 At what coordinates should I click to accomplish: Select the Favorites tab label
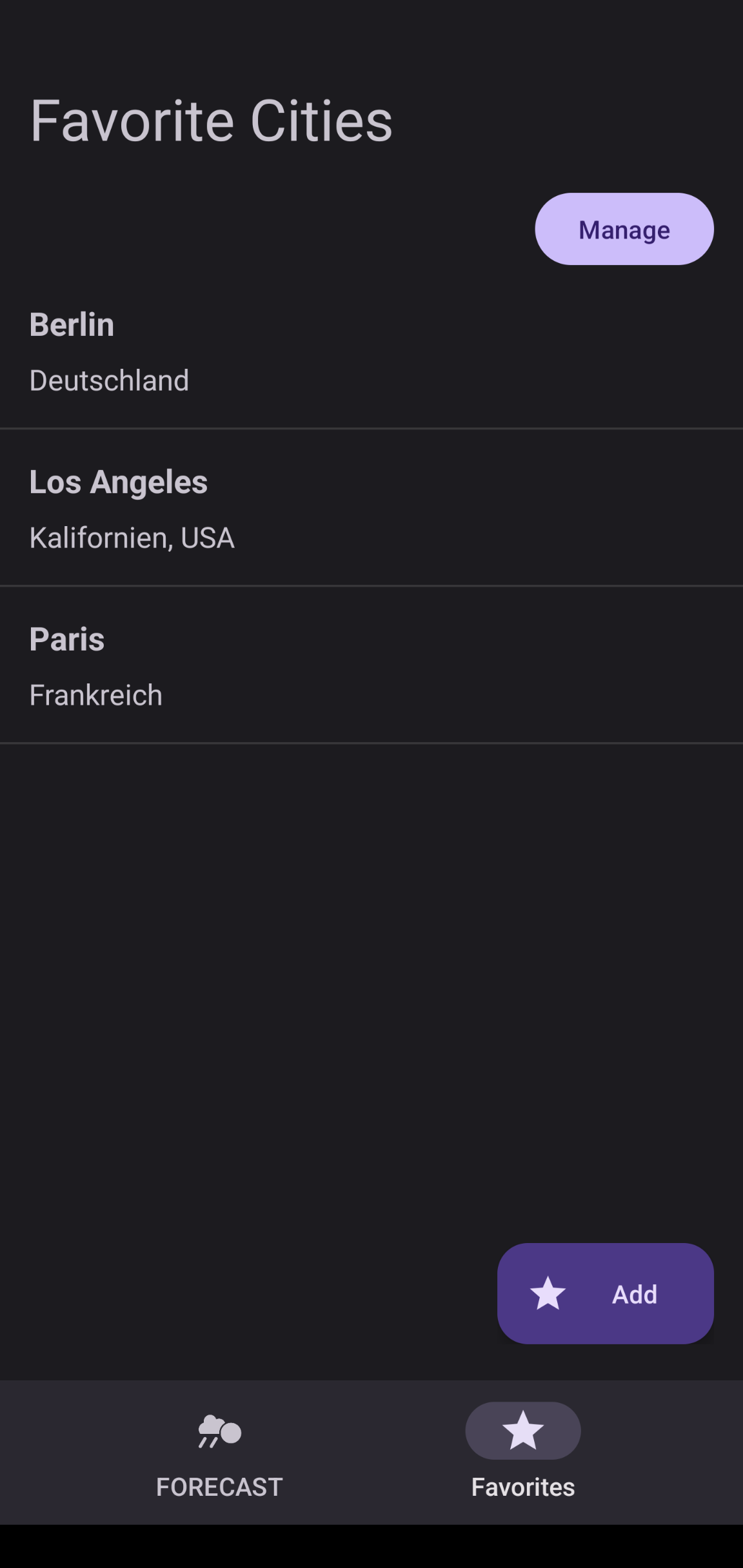point(522,1487)
